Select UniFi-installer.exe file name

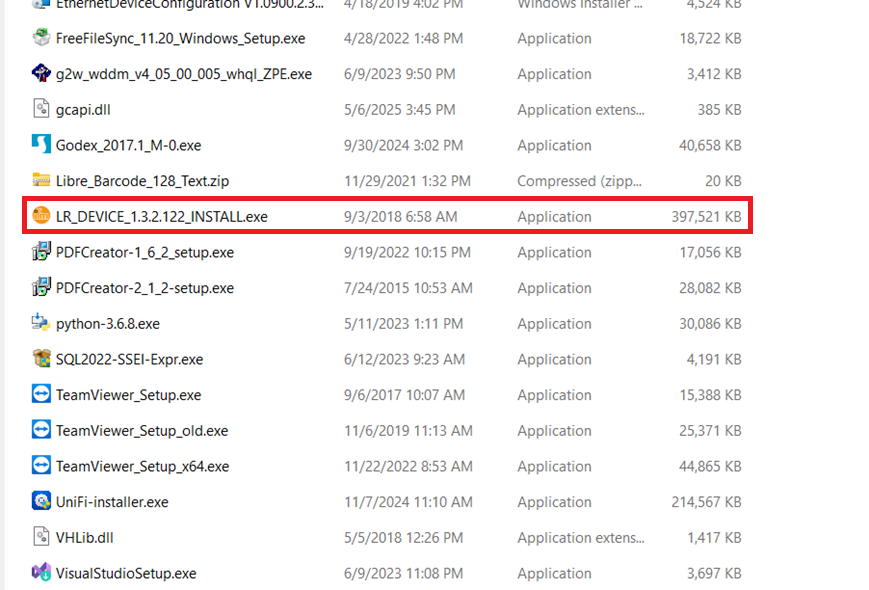(112, 502)
